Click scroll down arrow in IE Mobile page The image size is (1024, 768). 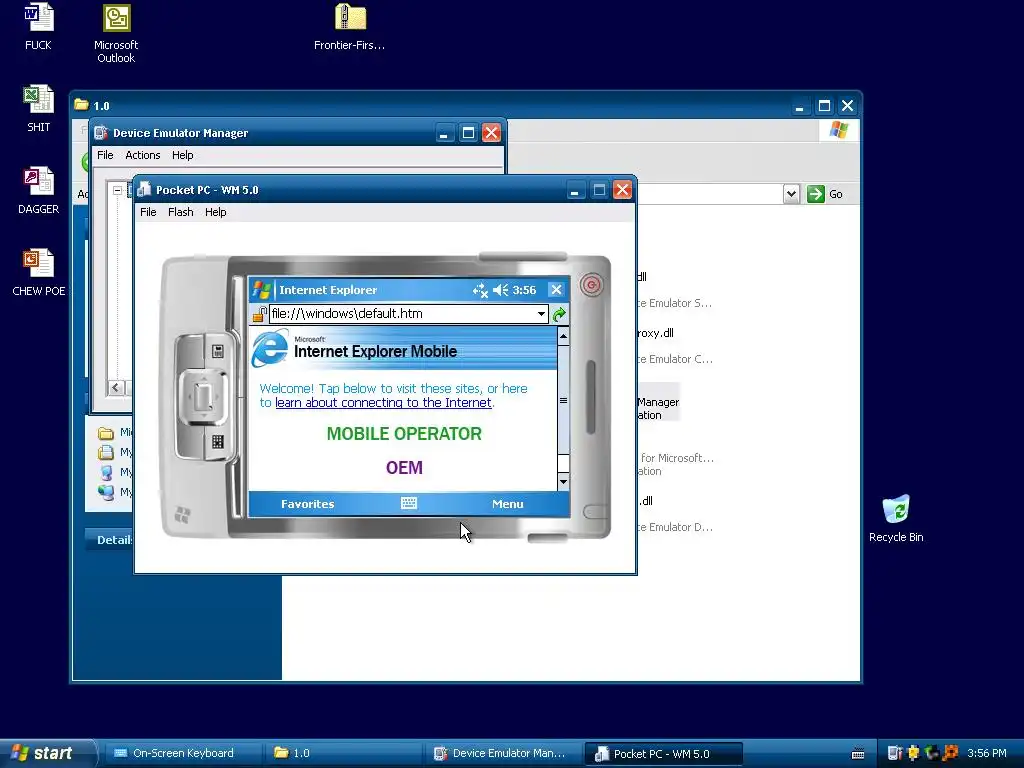tap(563, 482)
